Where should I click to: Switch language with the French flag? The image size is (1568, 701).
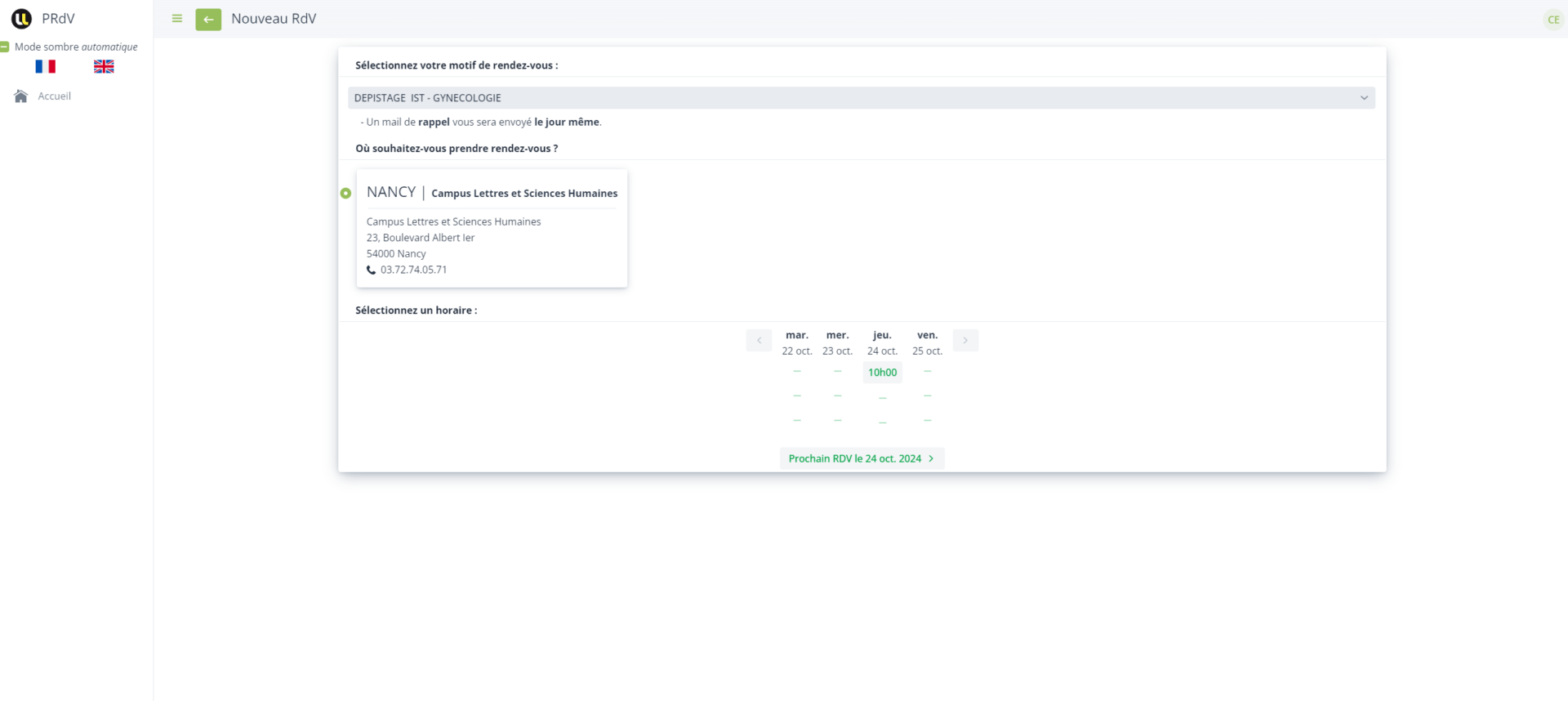click(46, 67)
